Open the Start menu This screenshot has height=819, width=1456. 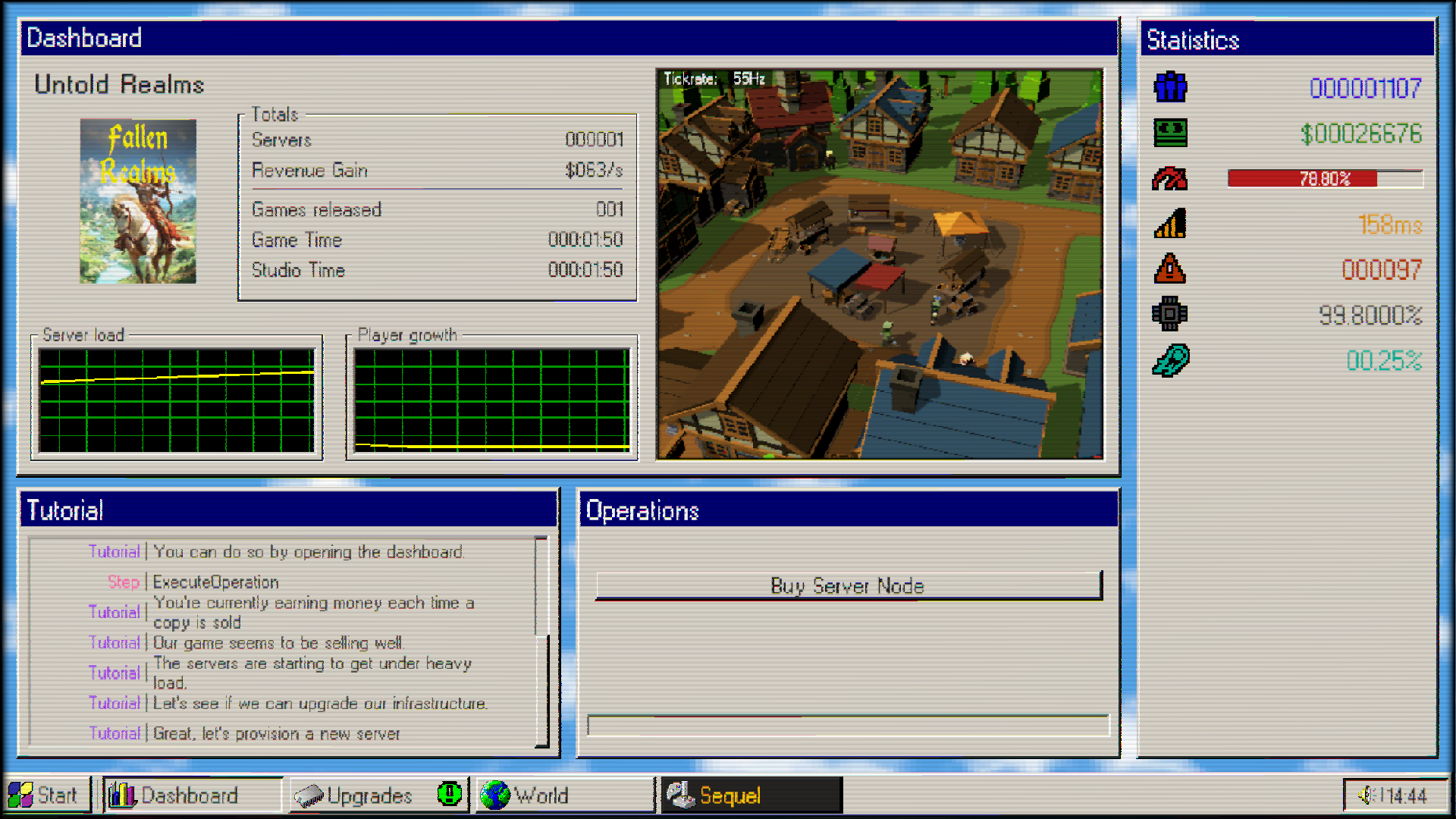[45, 795]
